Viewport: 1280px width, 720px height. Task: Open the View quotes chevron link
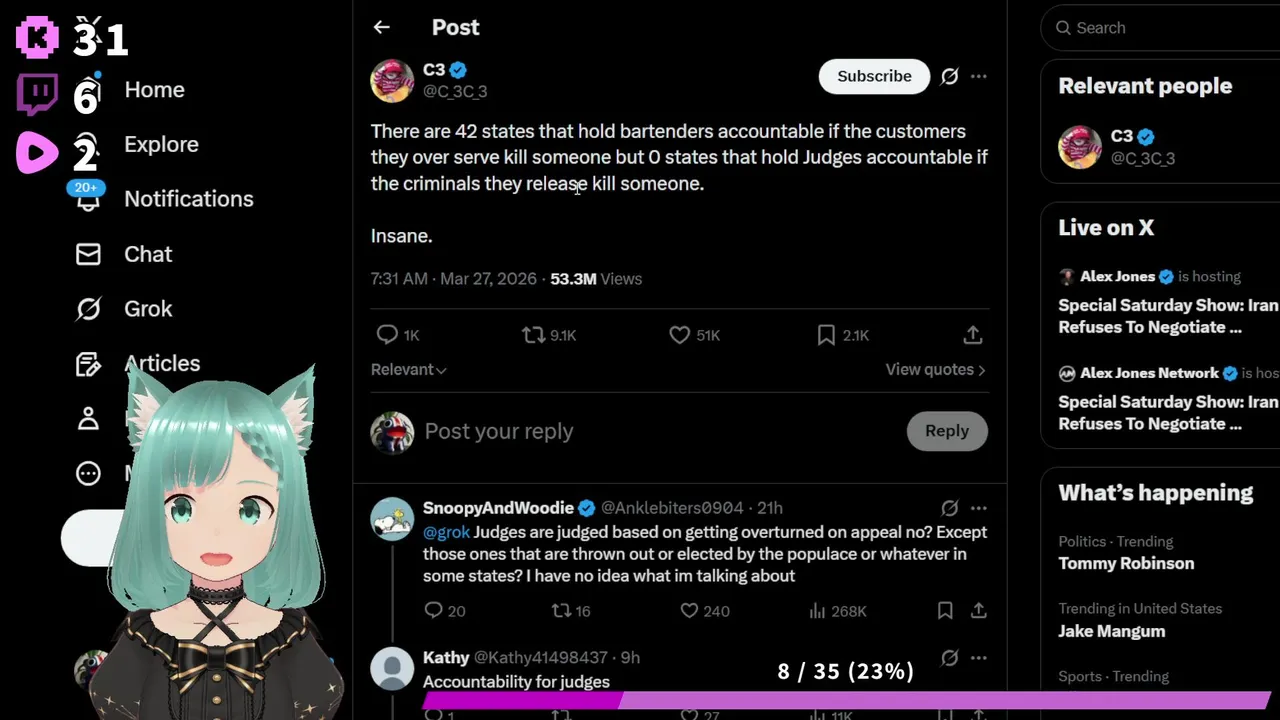click(935, 370)
